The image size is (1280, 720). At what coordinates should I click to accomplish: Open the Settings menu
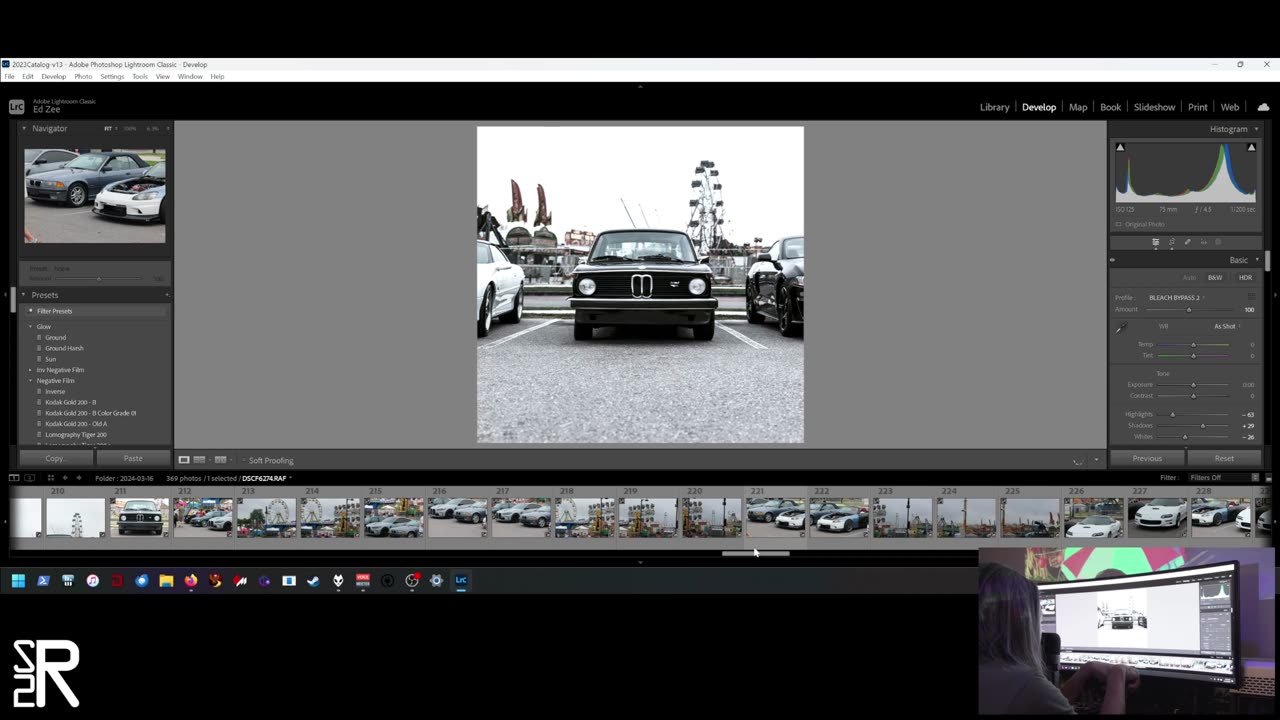[112, 76]
